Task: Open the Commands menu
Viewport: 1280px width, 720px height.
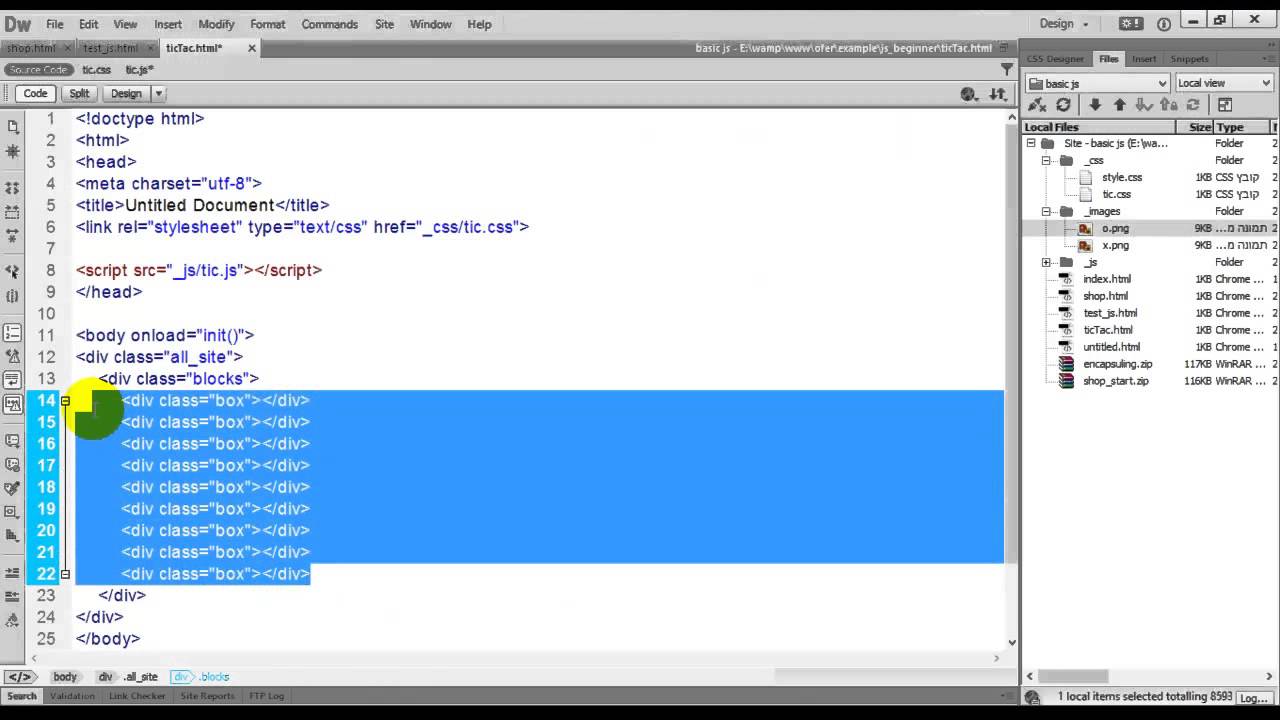Action: pyautogui.click(x=329, y=24)
